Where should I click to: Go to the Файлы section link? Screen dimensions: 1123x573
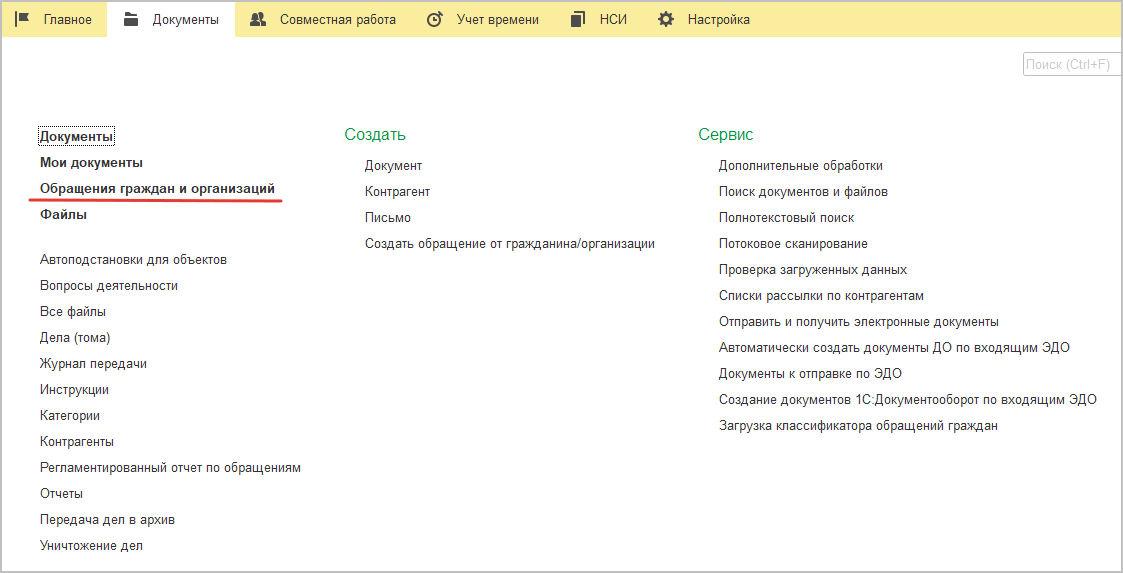click(x=63, y=214)
